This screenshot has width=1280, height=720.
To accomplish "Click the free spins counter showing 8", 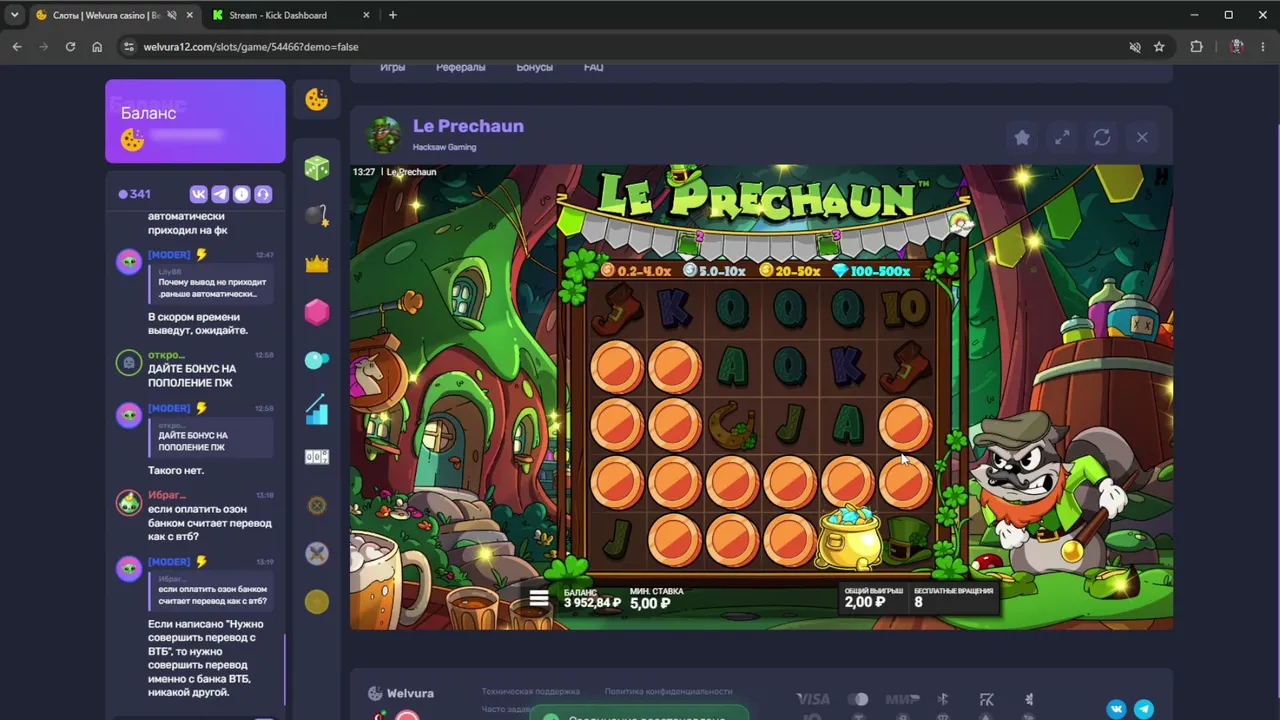I will pyautogui.click(x=918, y=602).
